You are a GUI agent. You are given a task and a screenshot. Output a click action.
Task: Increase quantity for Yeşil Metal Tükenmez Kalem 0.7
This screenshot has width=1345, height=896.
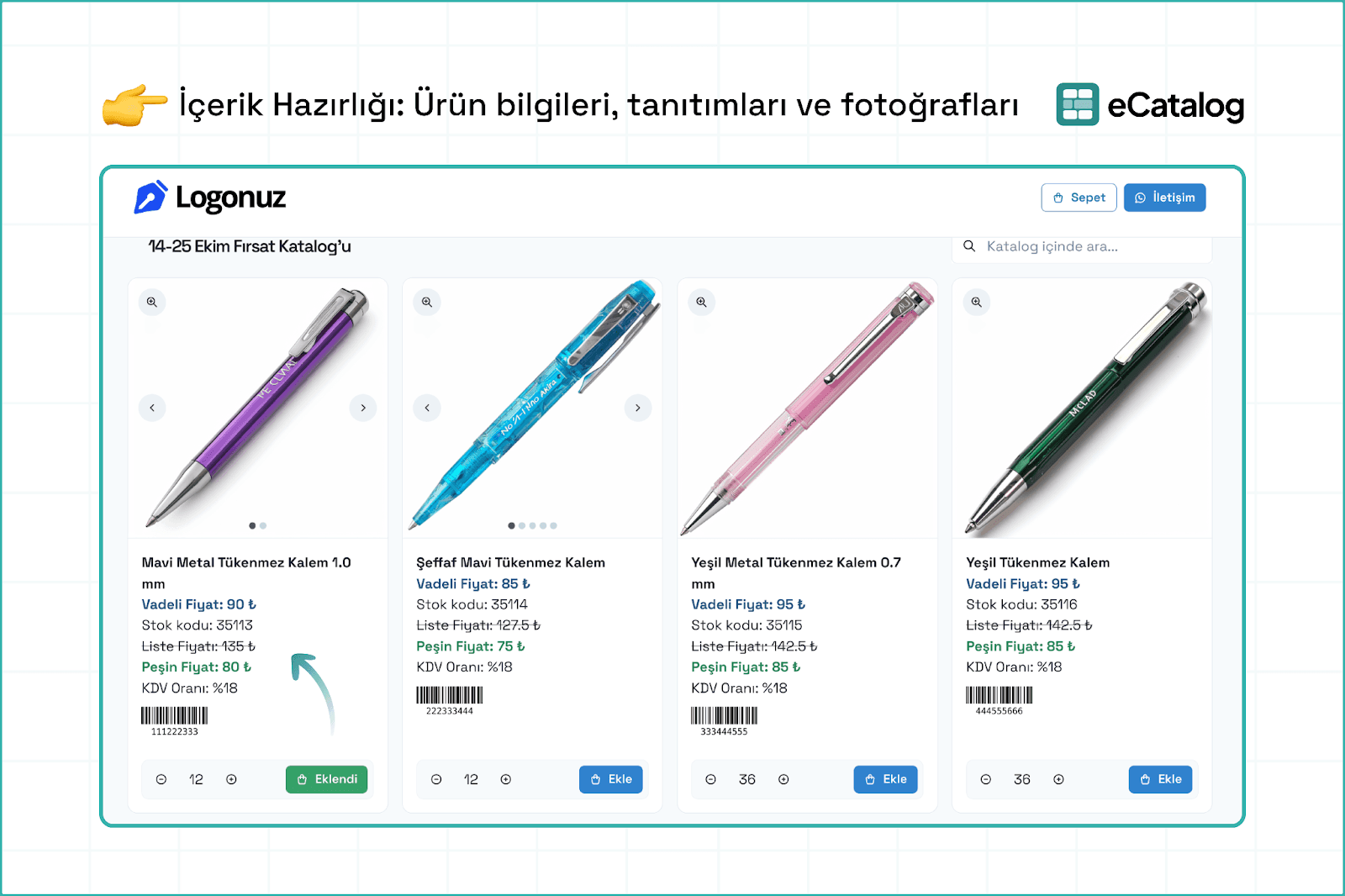click(x=783, y=779)
